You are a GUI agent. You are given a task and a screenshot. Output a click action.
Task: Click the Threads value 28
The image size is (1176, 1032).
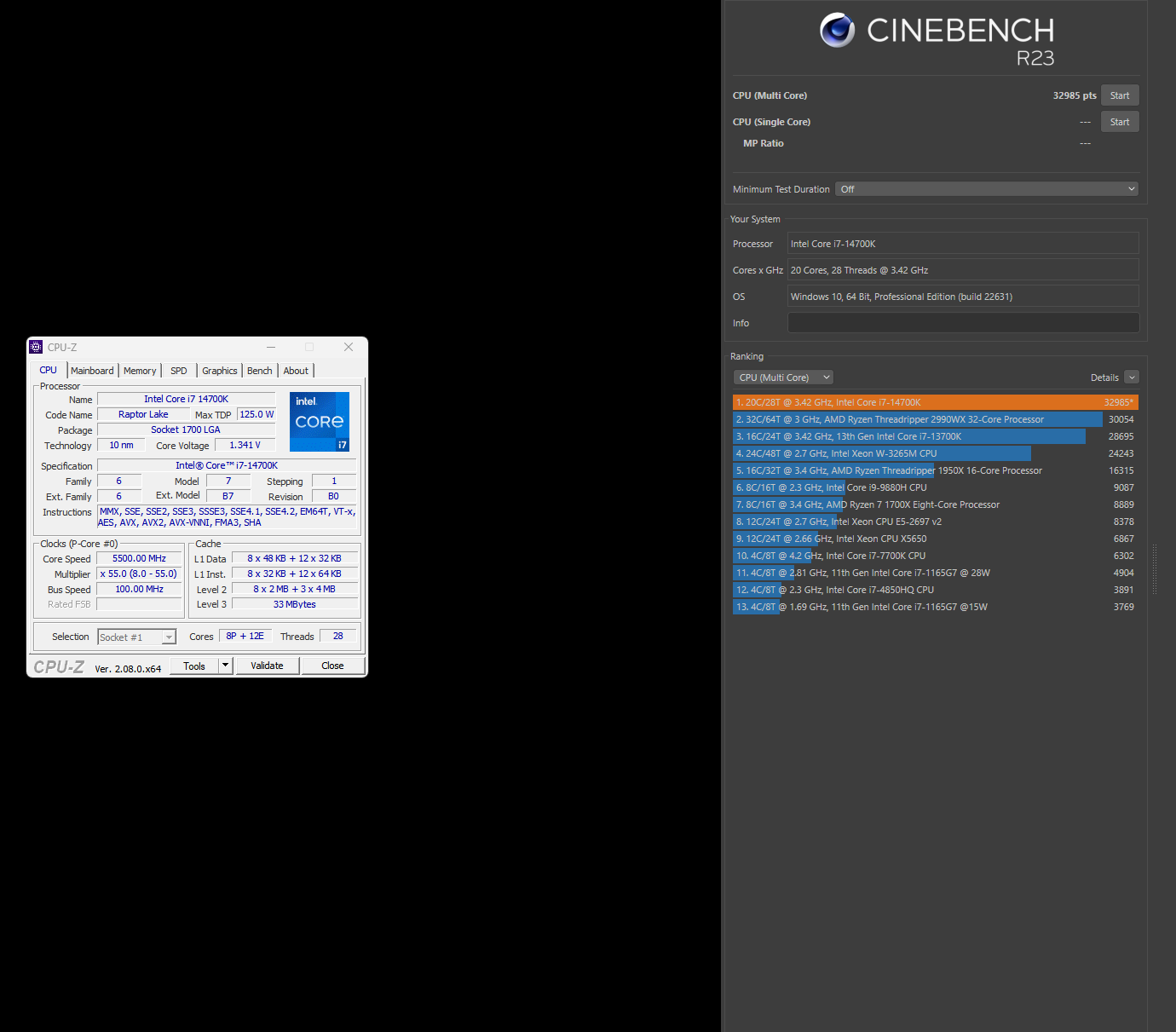(x=338, y=637)
